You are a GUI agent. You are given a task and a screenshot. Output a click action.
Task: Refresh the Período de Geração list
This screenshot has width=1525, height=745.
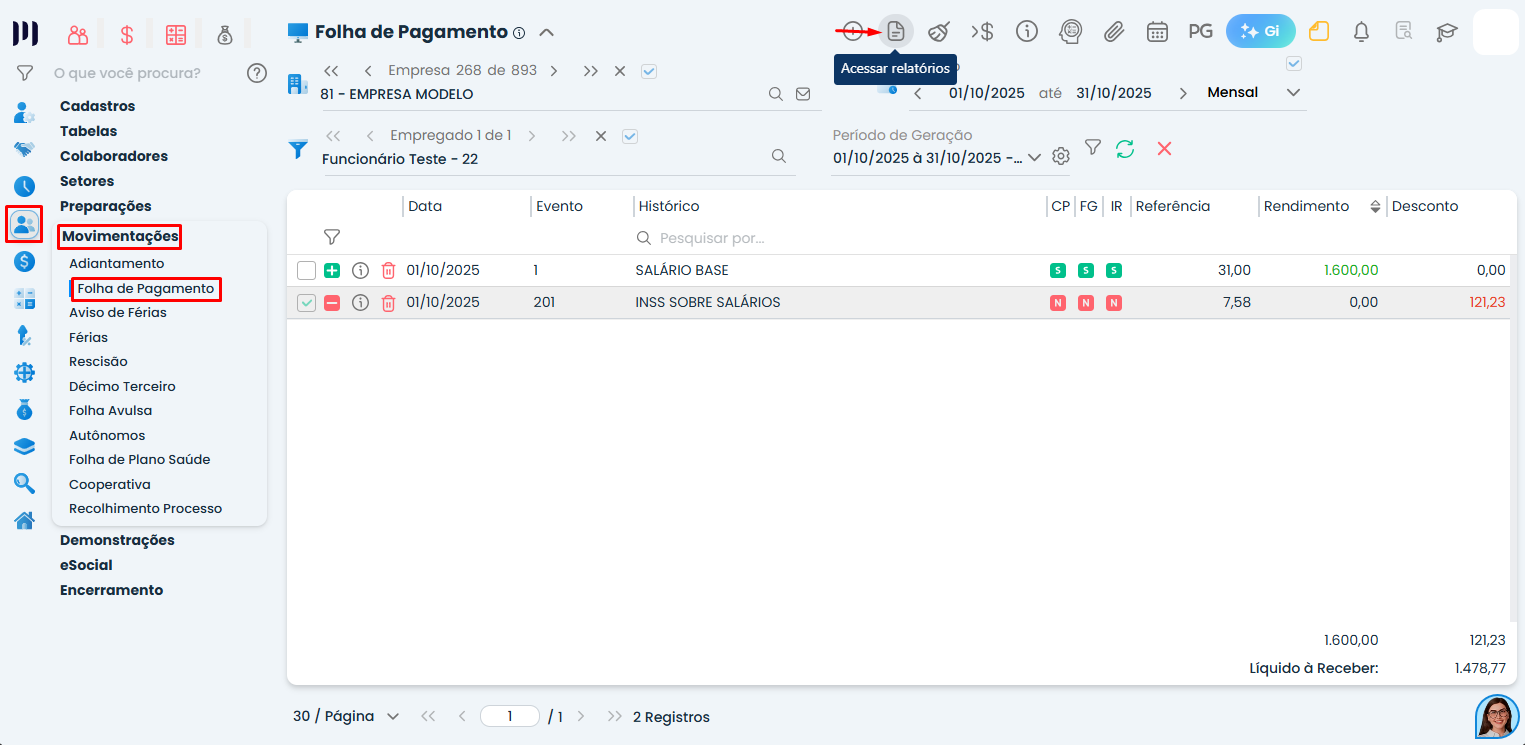pyautogui.click(x=1124, y=147)
